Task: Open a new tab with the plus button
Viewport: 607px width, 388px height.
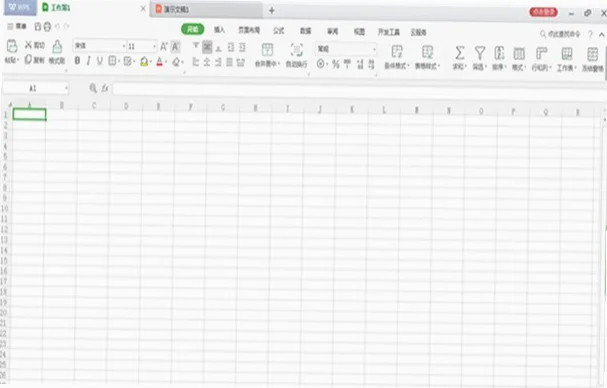Action: click(272, 10)
